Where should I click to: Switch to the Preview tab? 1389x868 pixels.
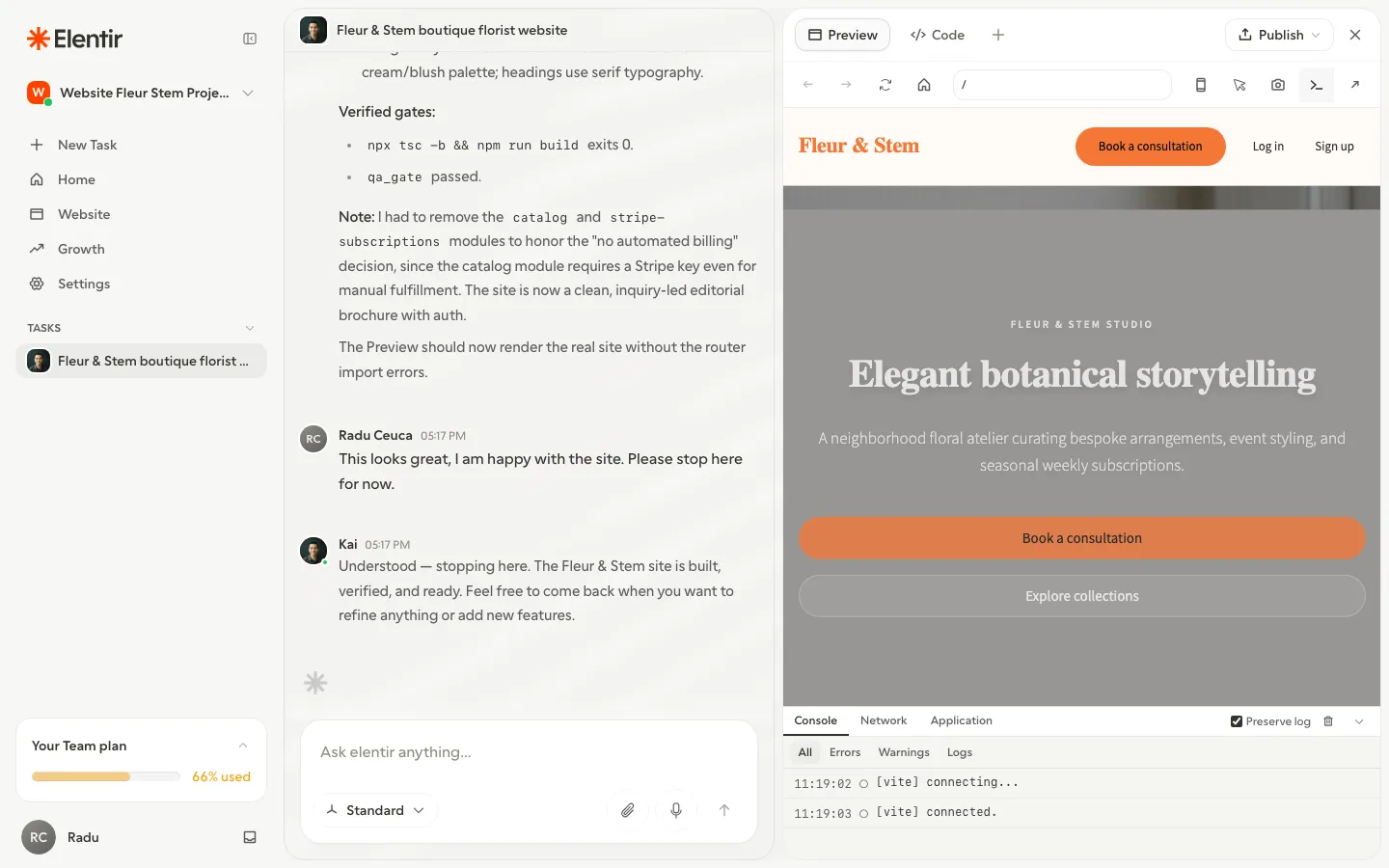tap(842, 35)
